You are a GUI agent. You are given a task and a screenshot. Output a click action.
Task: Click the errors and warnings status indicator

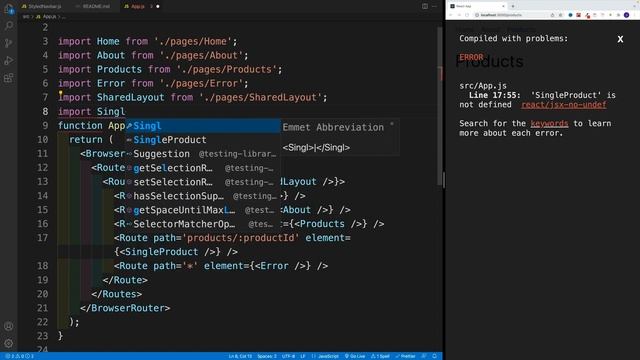[20, 356]
